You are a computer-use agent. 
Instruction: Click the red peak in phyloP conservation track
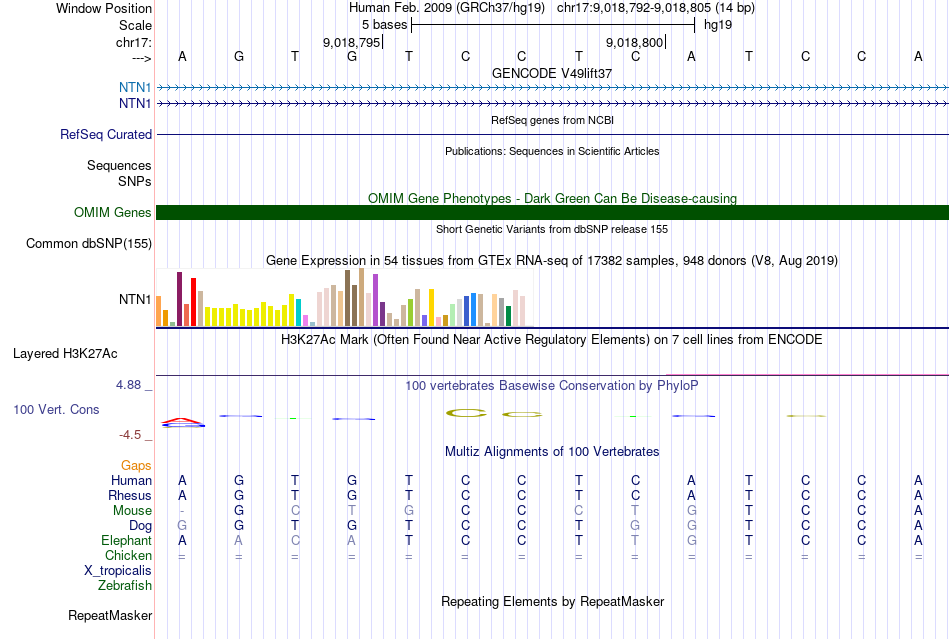point(182,420)
